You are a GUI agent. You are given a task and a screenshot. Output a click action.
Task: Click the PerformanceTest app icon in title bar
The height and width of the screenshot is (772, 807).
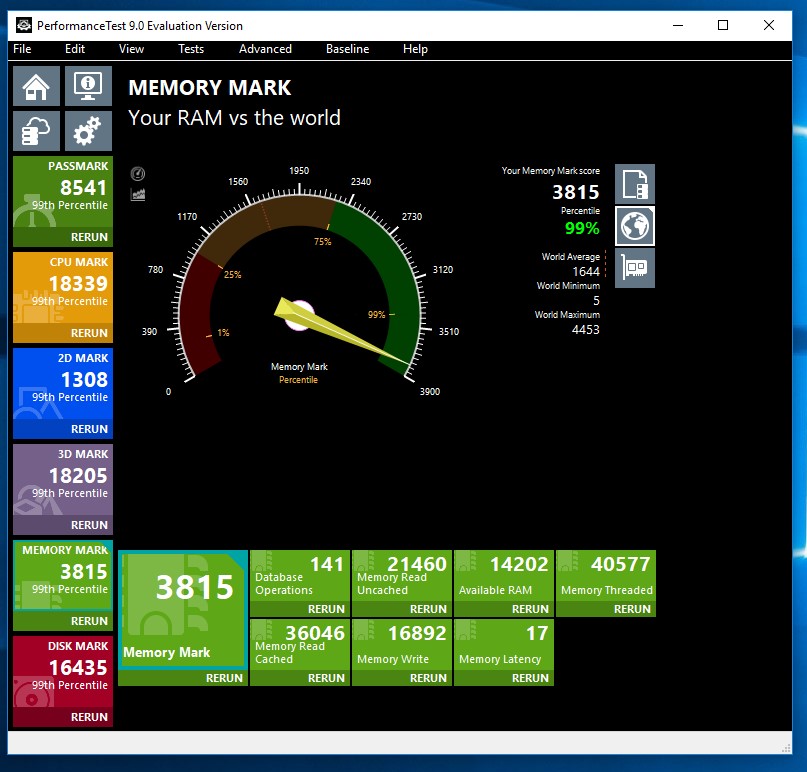[24, 25]
